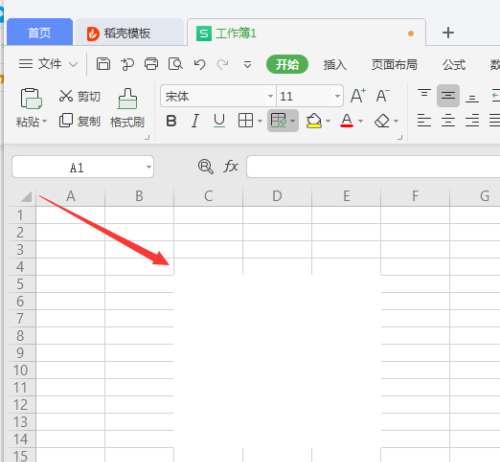
Task: Click the Undo arrow
Action: (199, 64)
